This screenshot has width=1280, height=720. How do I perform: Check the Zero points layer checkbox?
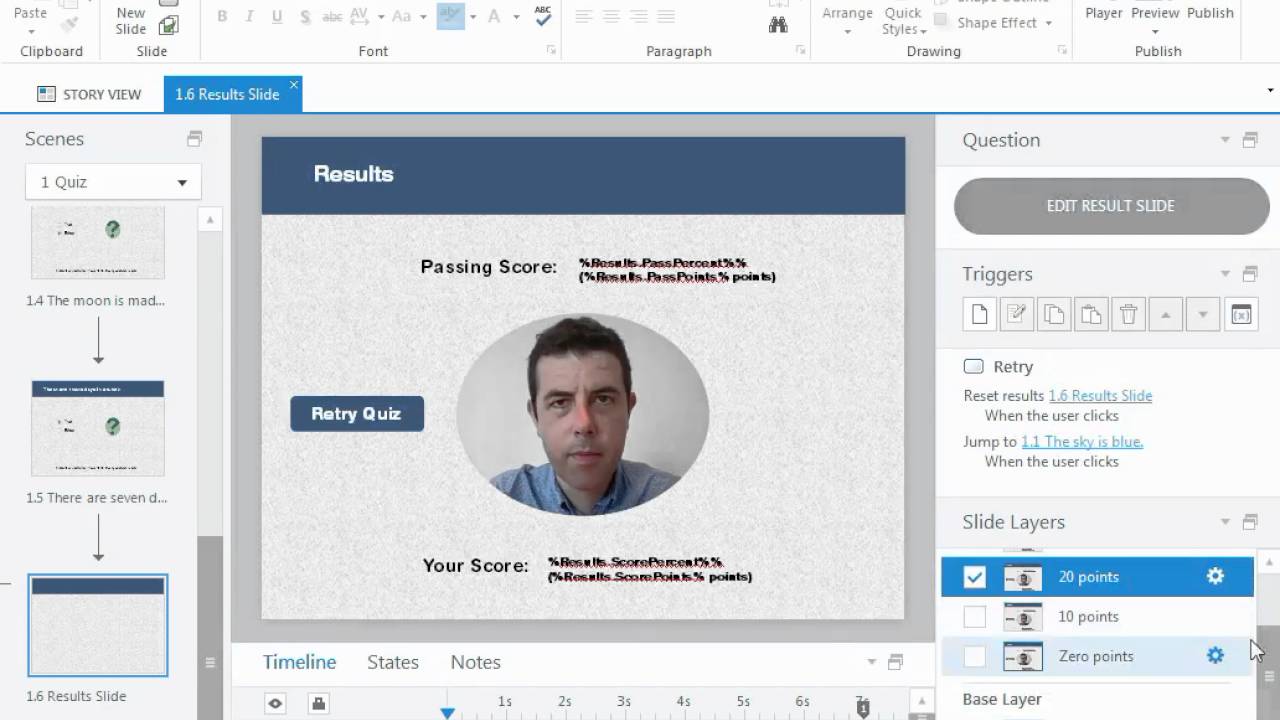coord(974,657)
